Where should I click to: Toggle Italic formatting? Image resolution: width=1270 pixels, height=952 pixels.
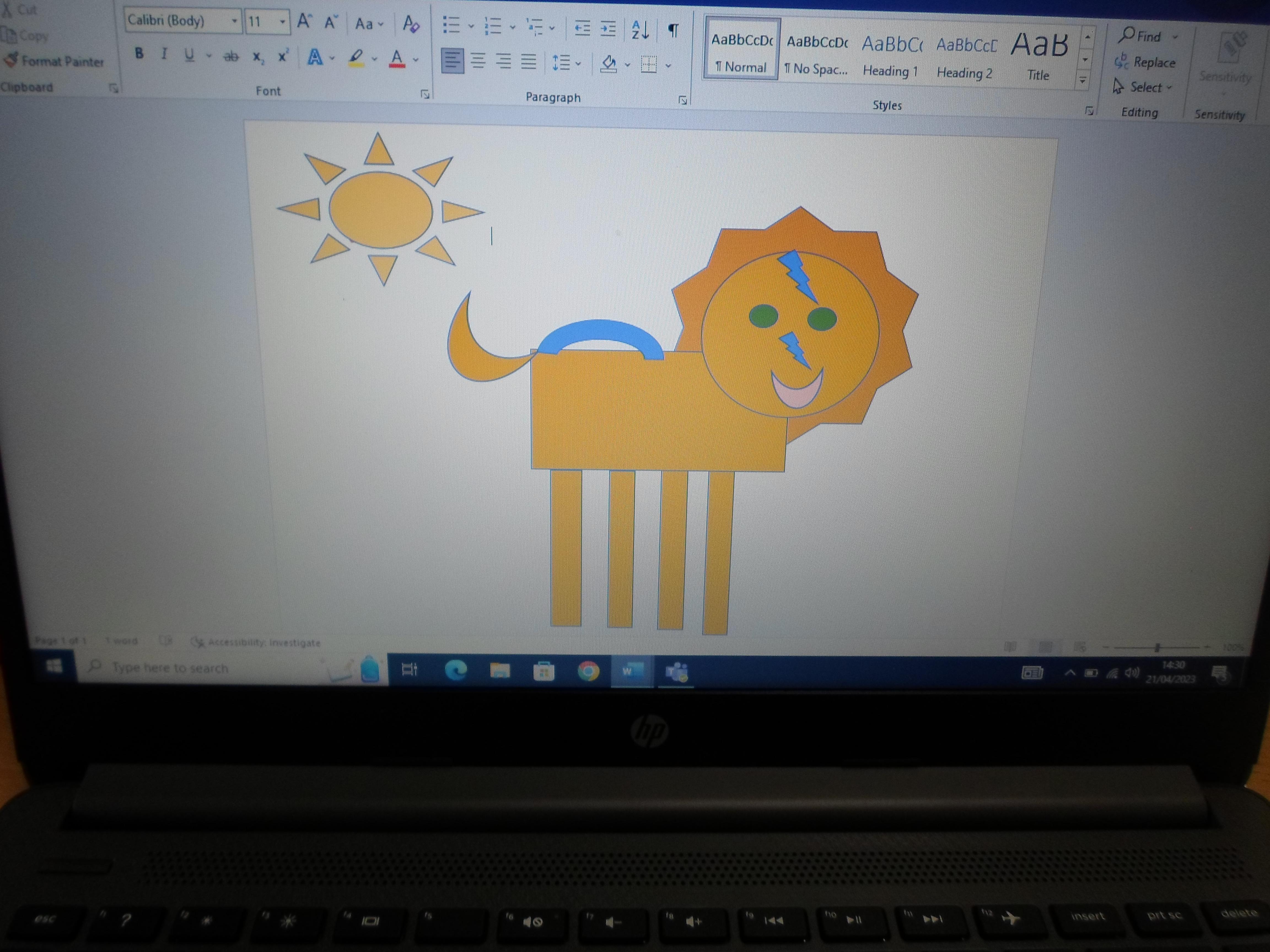point(164,54)
